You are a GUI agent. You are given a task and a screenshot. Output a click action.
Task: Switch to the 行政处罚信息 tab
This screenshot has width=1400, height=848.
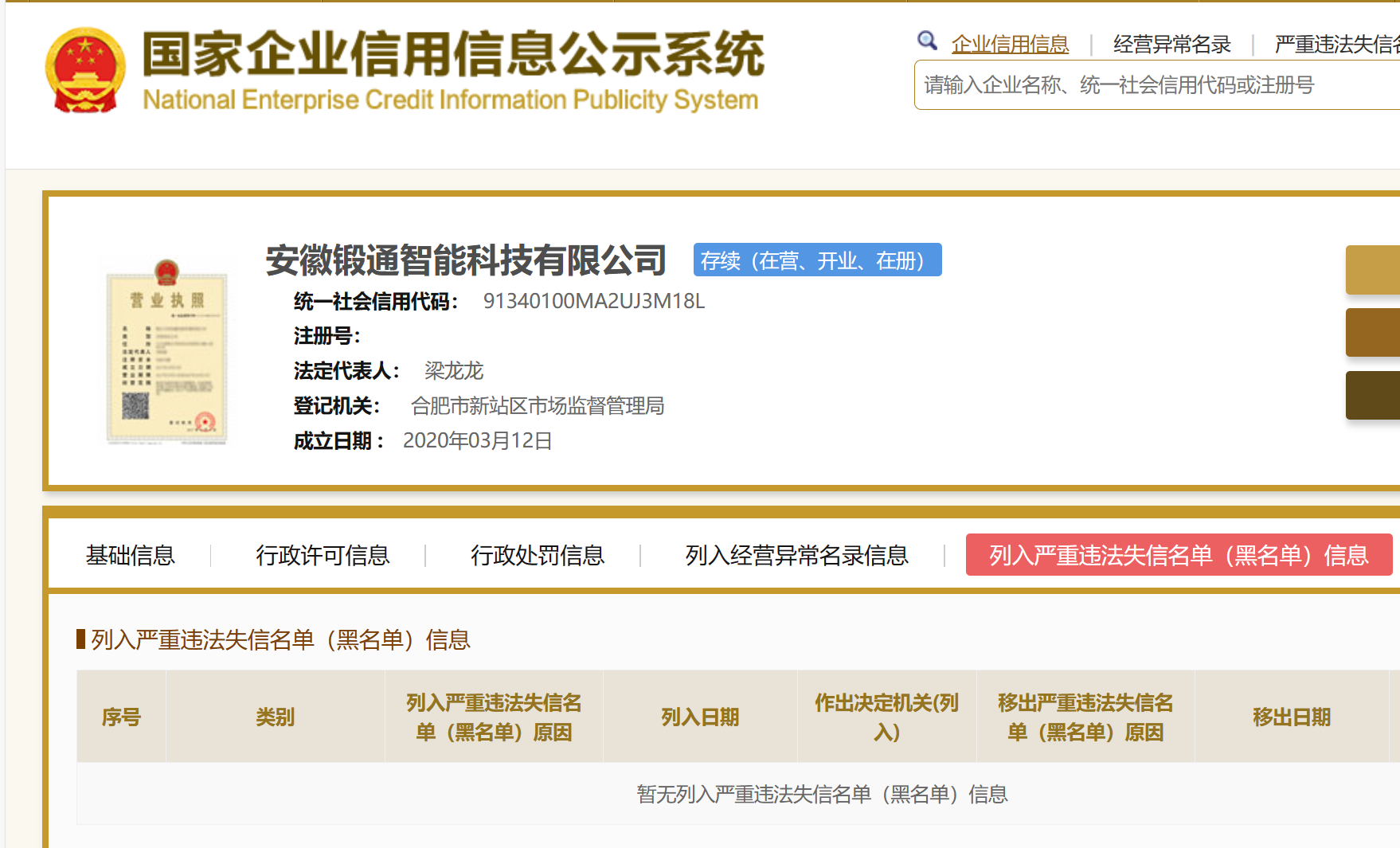(538, 555)
